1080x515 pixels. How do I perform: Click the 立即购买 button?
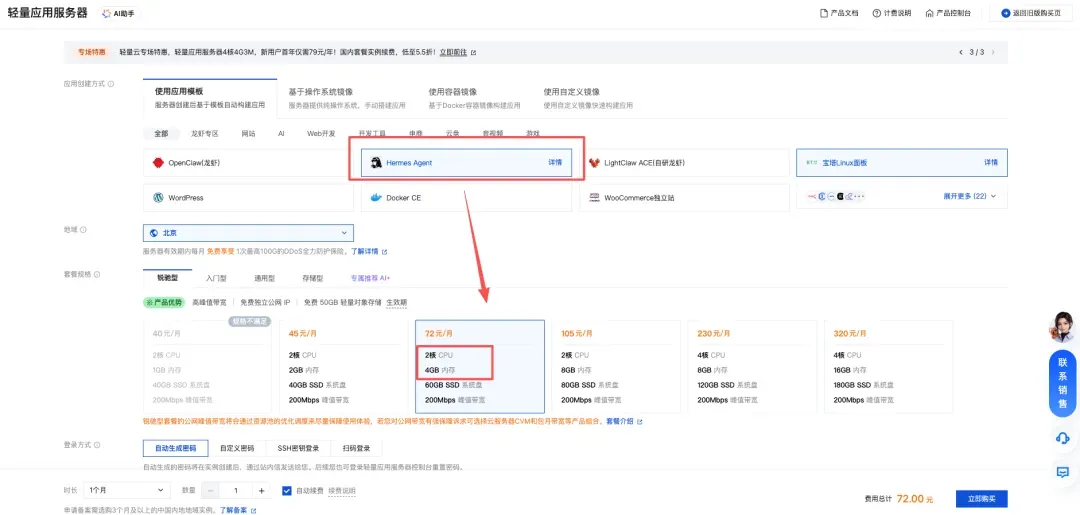coord(980,498)
